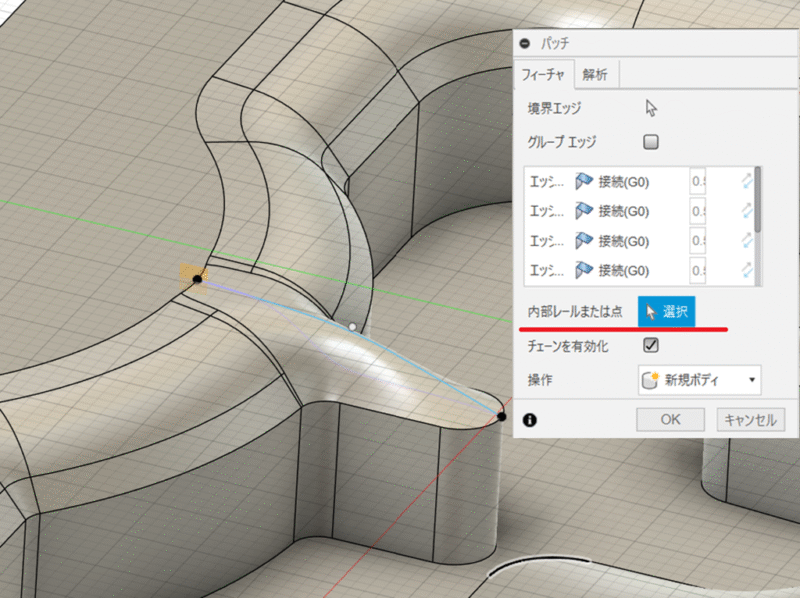Screen dimensions: 800x598
Task: Click the flip arrows icon in last edge row
Action: 746,270
